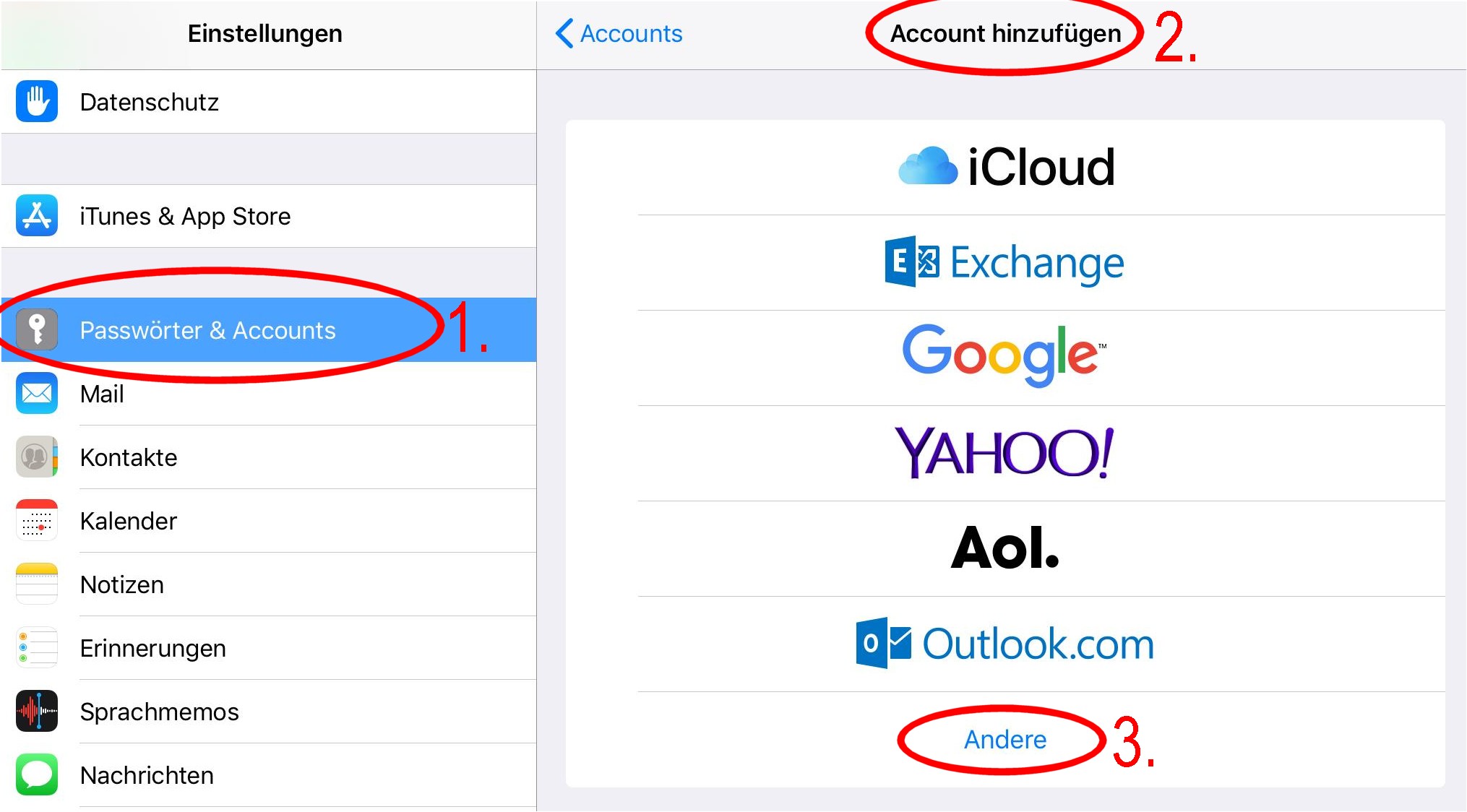Choose Andere account type

click(x=1005, y=739)
